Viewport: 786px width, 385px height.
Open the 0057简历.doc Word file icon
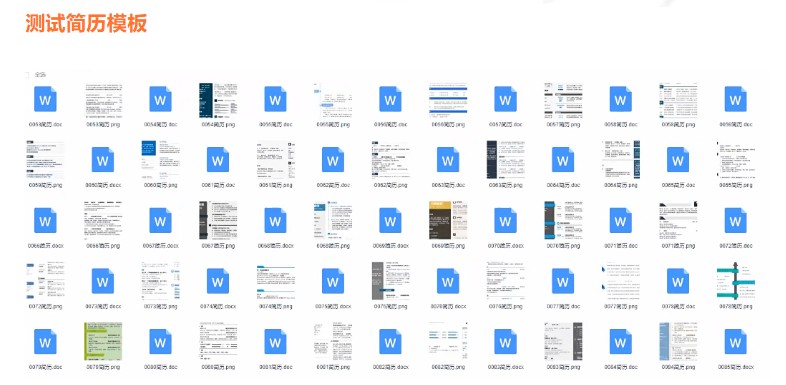pos(505,99)
